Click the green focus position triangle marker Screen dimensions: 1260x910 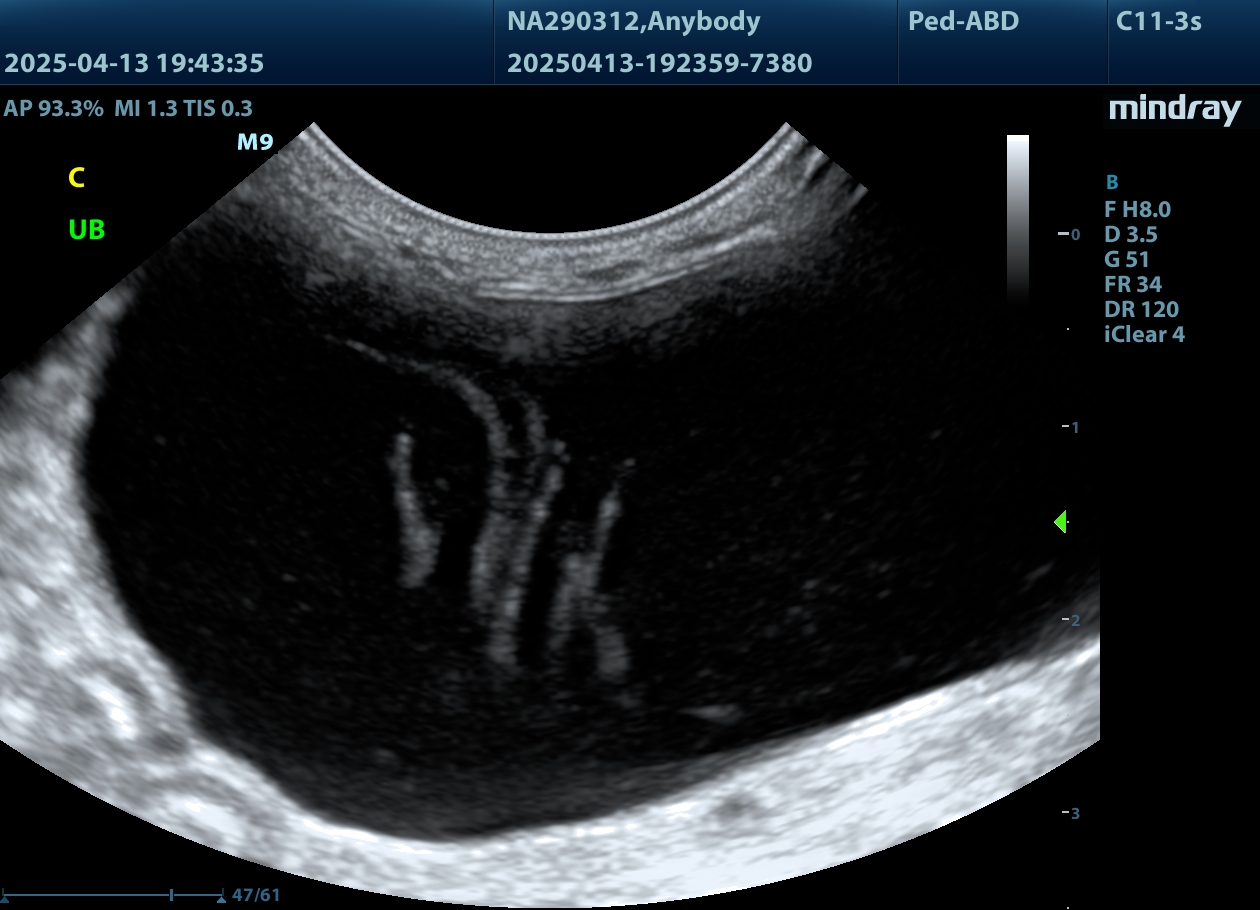pos(1061,521)
